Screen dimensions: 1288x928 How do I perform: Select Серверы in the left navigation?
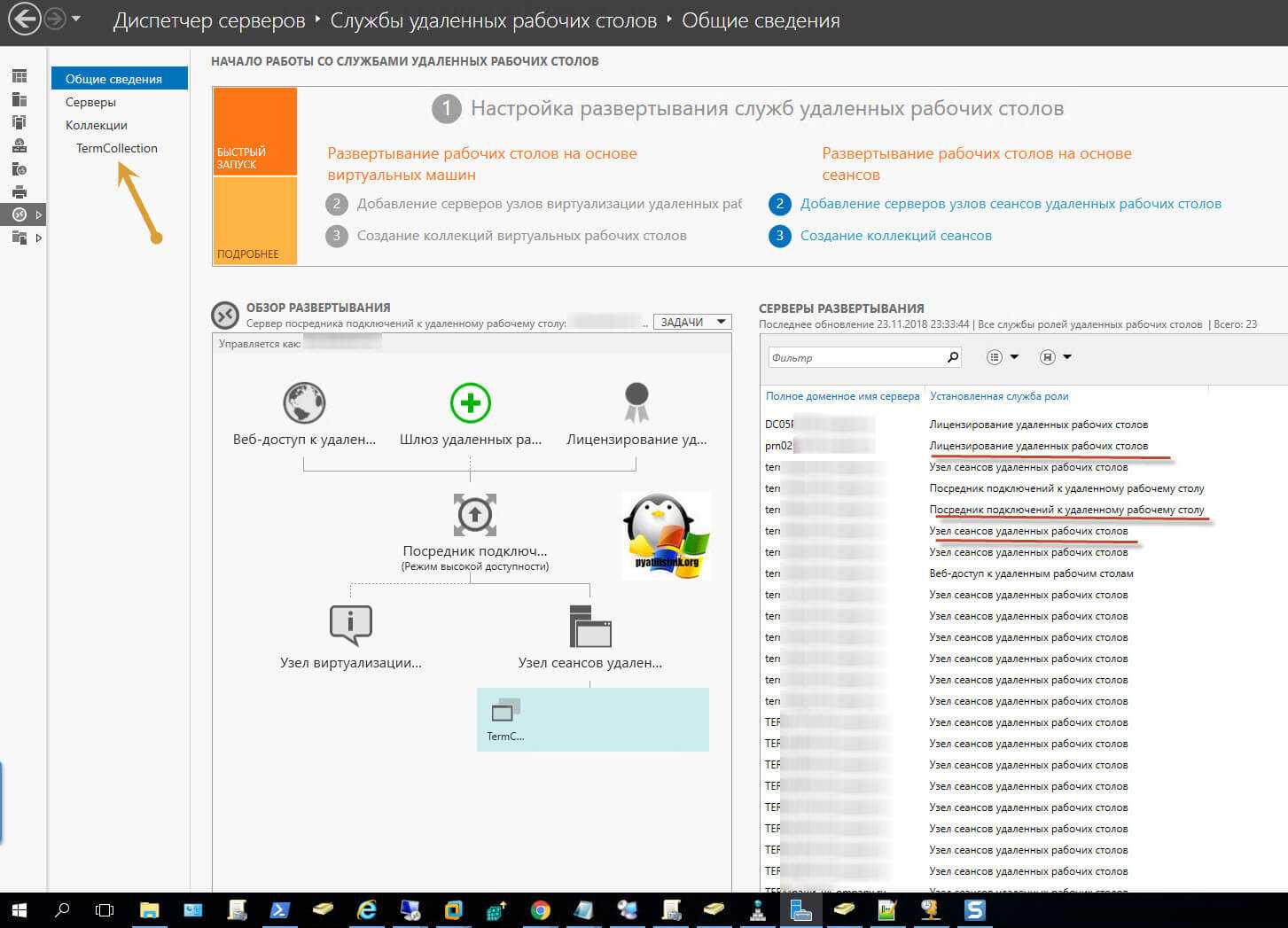tap(90, 102)
